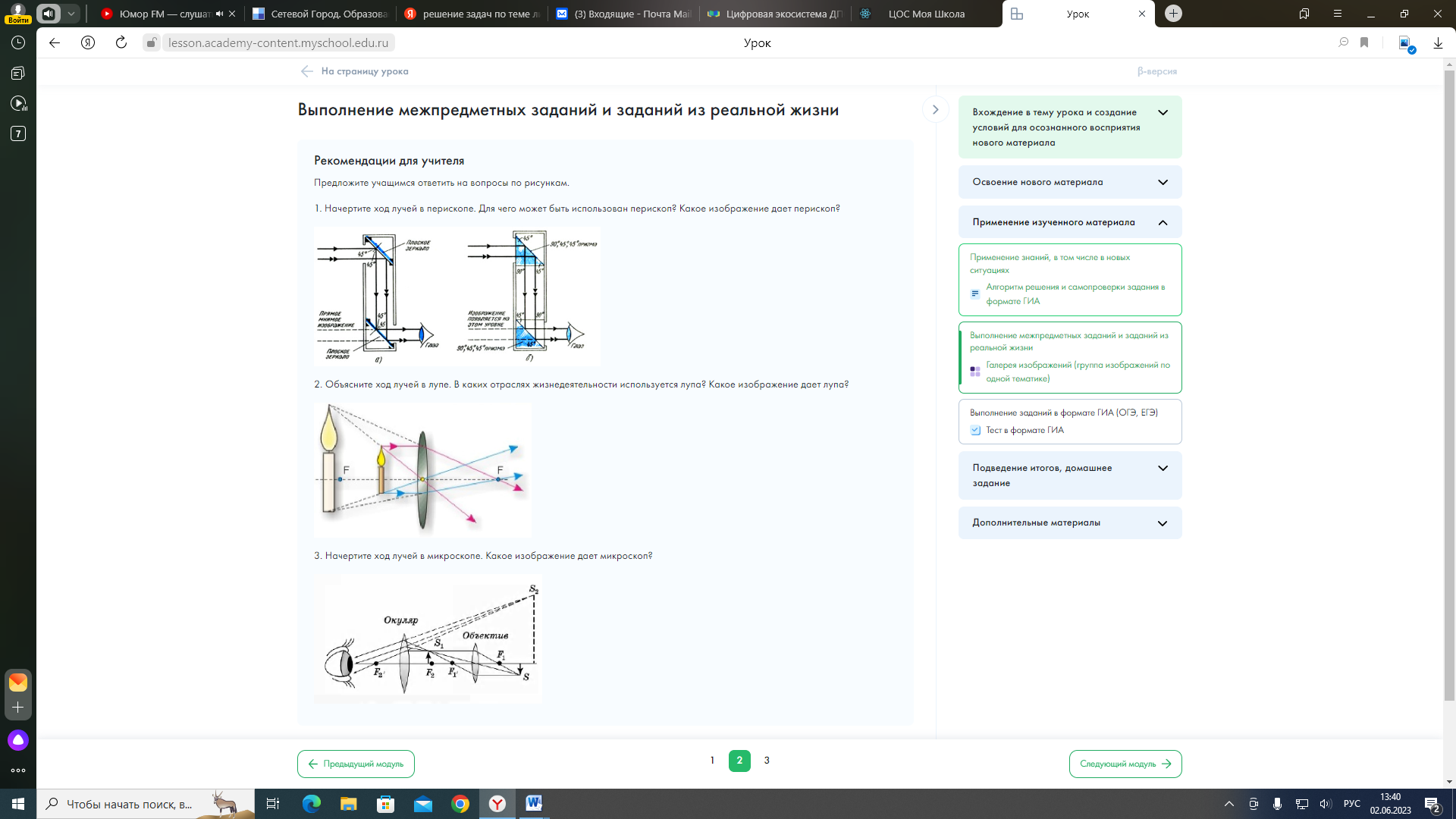Click the site lock icon in address bar
The height and width of the screenshot is (819, 1456).
pos(152,43)
